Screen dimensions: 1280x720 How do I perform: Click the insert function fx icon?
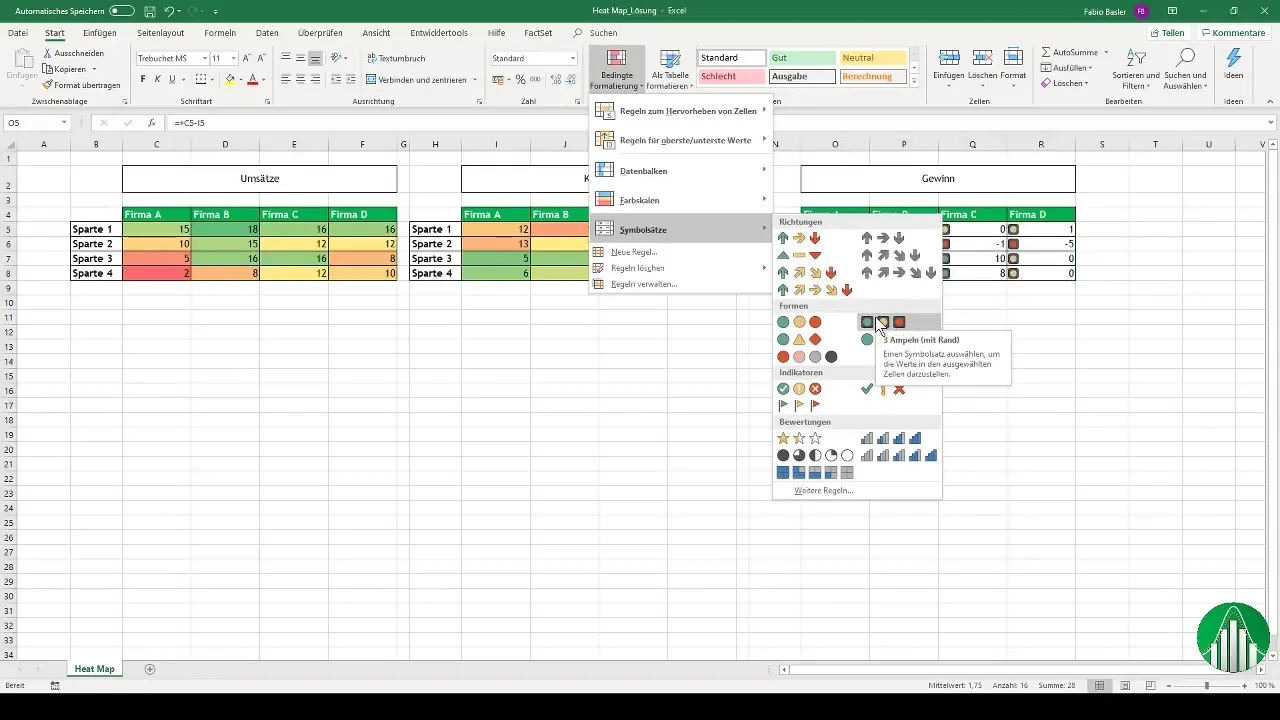[x=151, y=123]
